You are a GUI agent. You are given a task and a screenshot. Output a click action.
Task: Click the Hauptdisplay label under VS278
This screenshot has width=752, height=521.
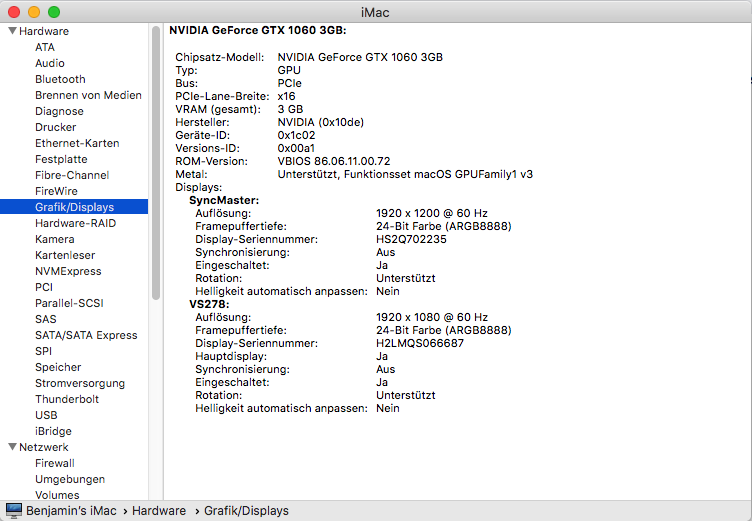pyautogui.click(x=231, y=356)
